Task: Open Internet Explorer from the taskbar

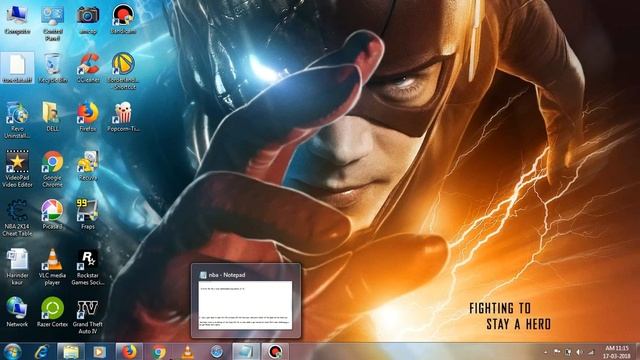Action: pos(42,351)
